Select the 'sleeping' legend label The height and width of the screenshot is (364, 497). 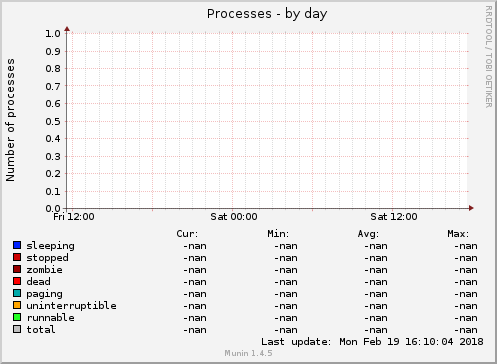click(50, 246)
